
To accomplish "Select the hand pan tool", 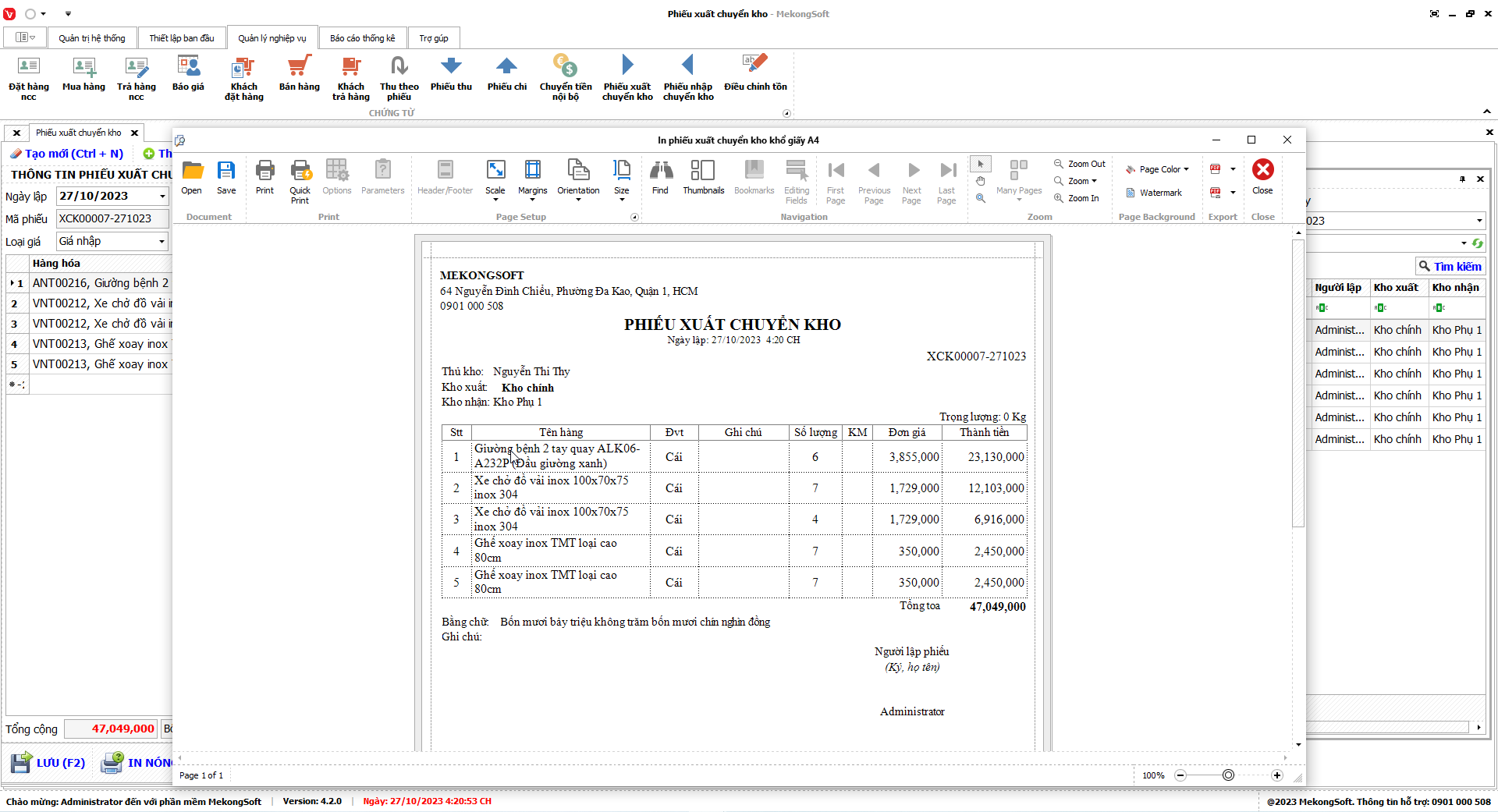I will coord(981,181).
